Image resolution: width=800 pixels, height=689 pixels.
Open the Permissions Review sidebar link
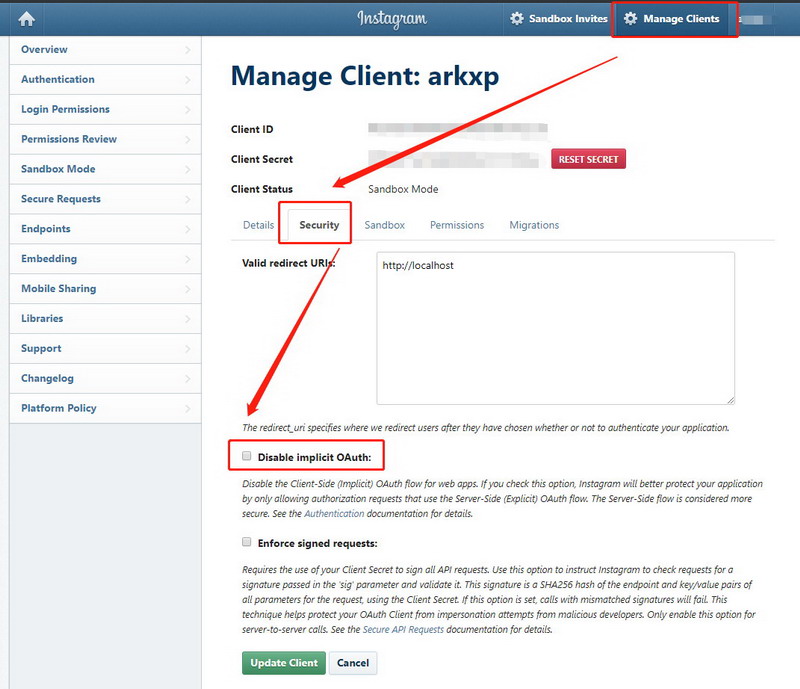106,139
